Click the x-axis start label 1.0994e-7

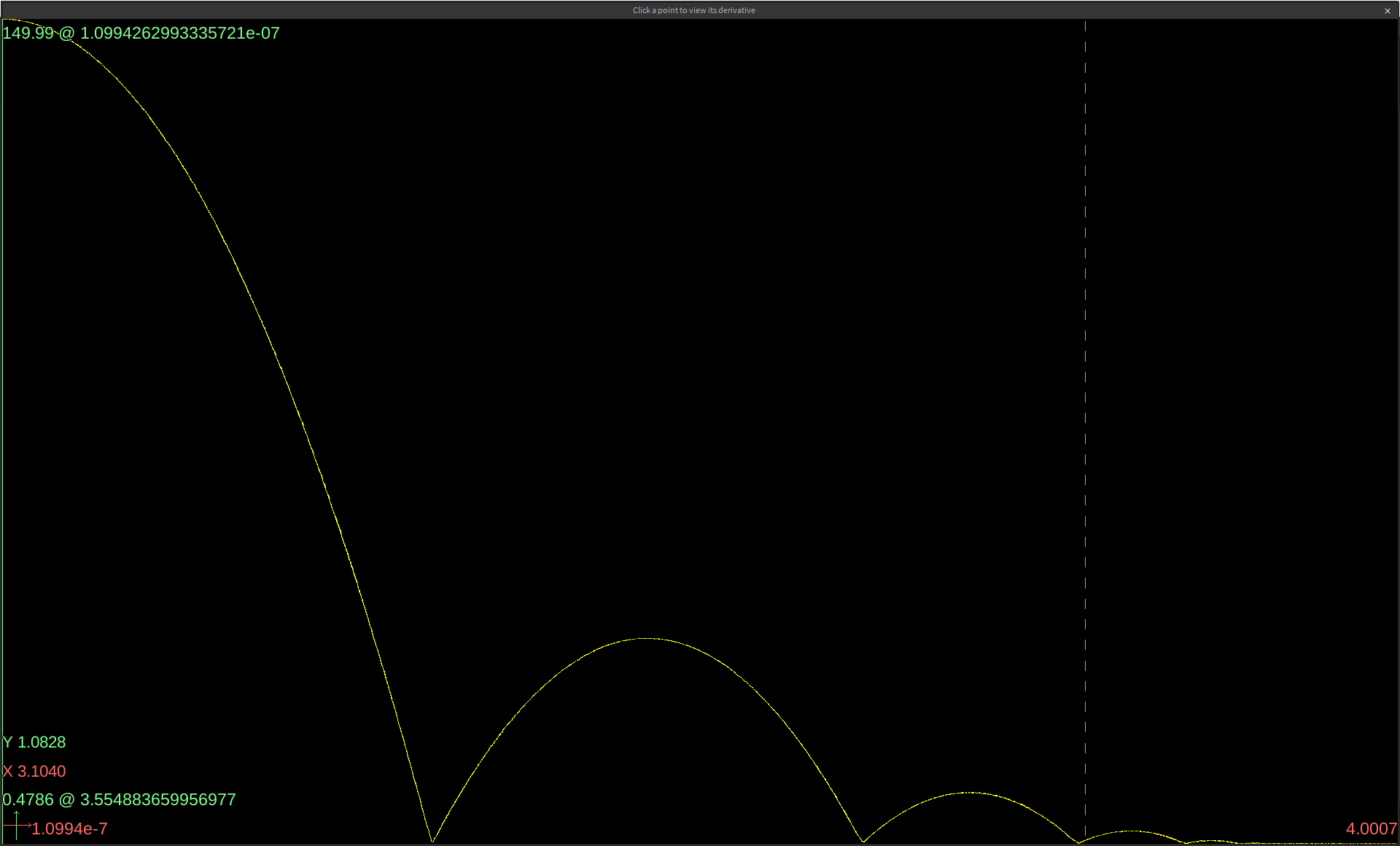tap(69, 829)
